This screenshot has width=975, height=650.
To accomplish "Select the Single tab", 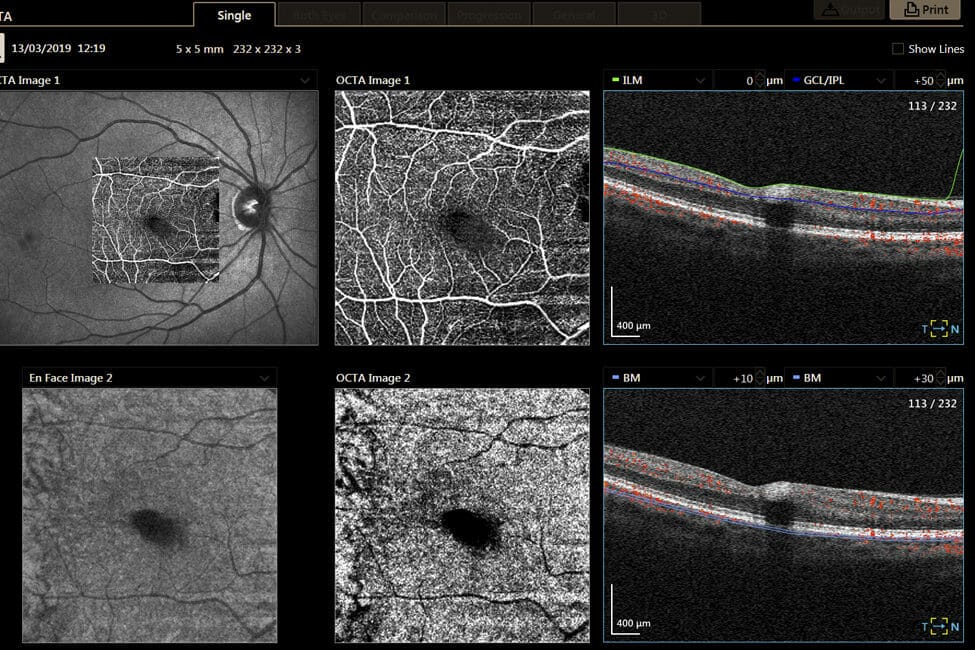I will pos(233,15).
